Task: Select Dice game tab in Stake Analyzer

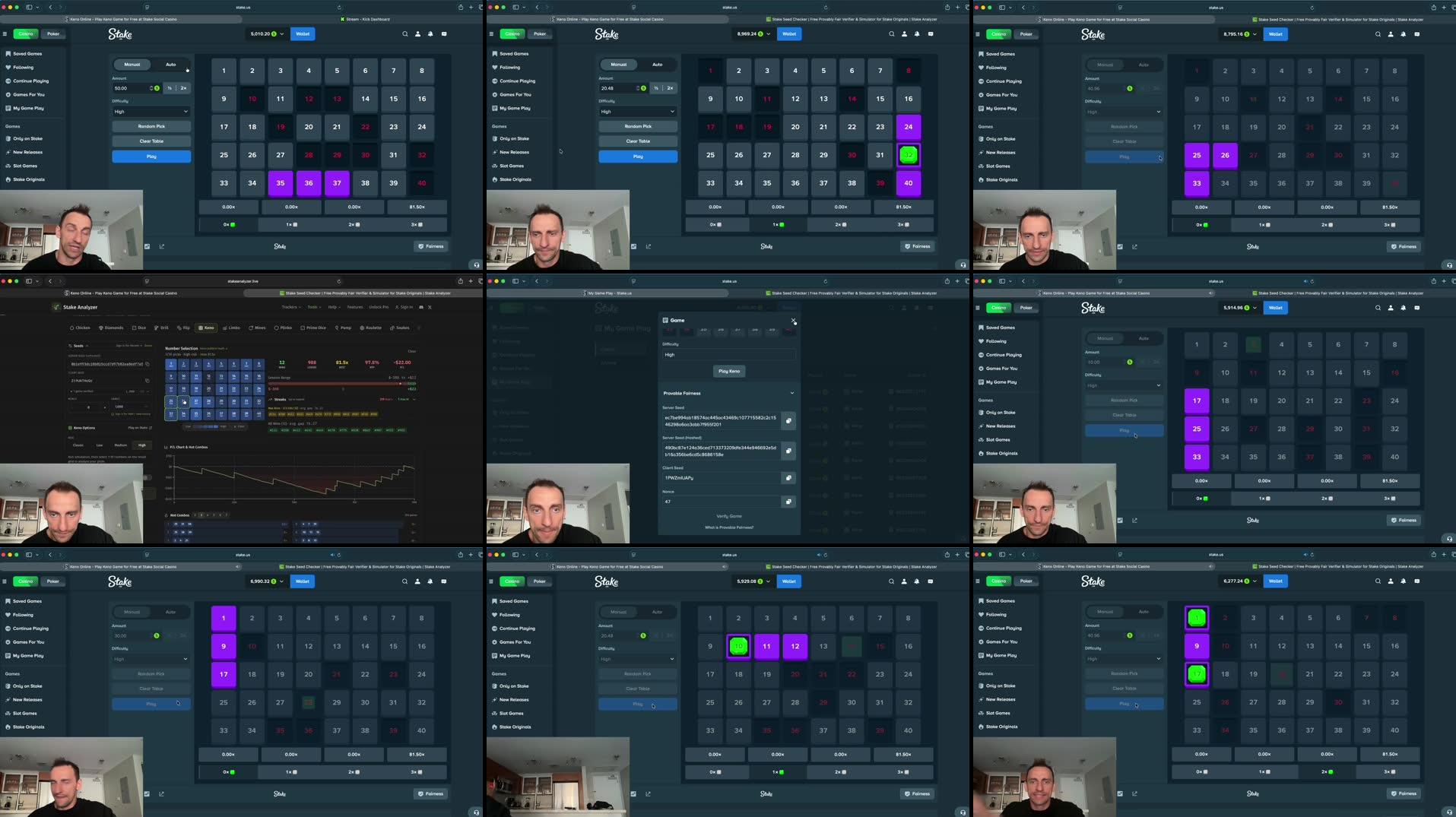Action: click(138, 328)
